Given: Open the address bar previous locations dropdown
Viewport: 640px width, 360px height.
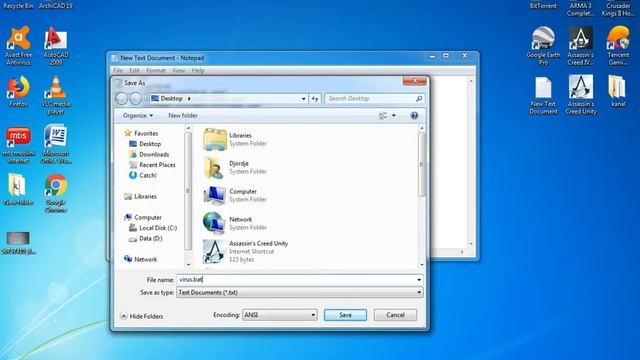Looking at the screenshot, I should tap(303, 98).
